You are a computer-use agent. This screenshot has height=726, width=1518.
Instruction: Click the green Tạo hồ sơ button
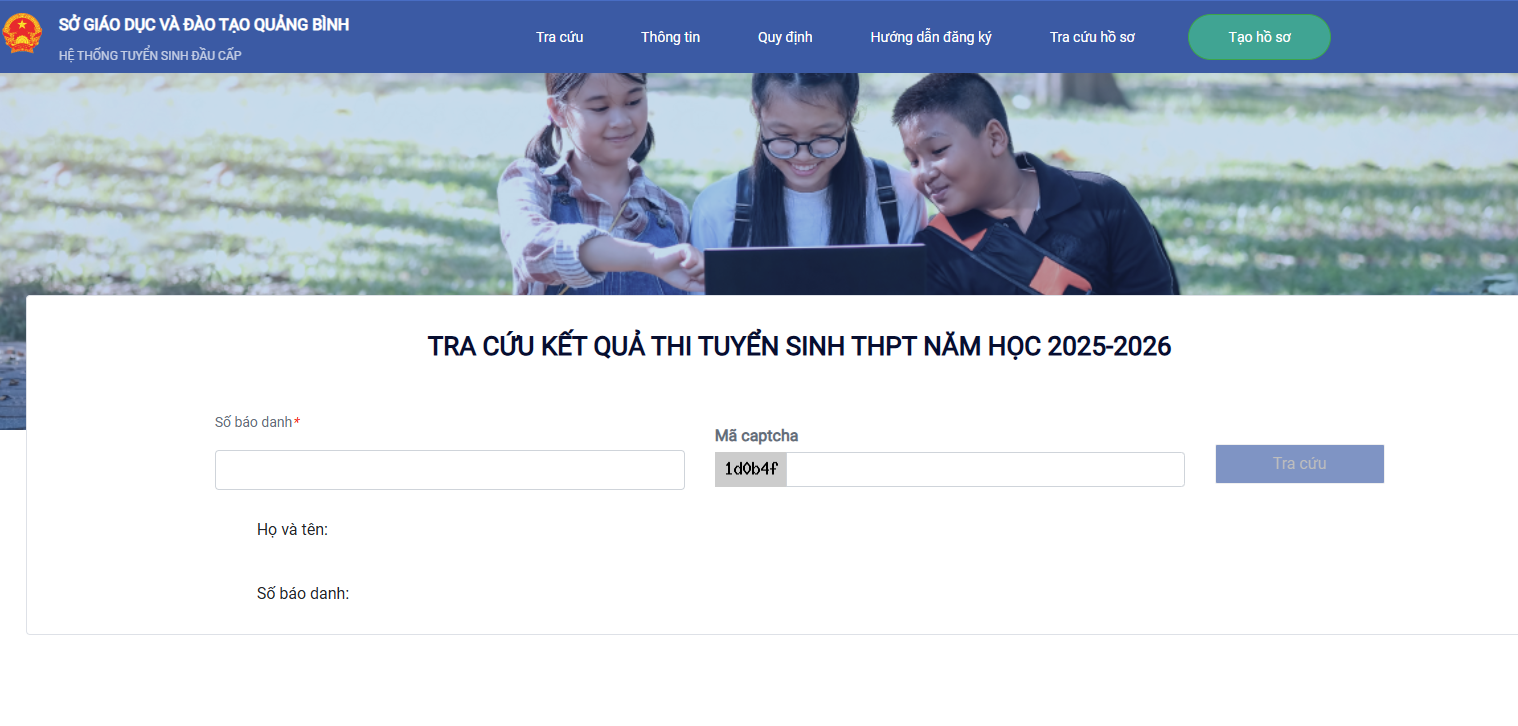(x=1259, y=37)
